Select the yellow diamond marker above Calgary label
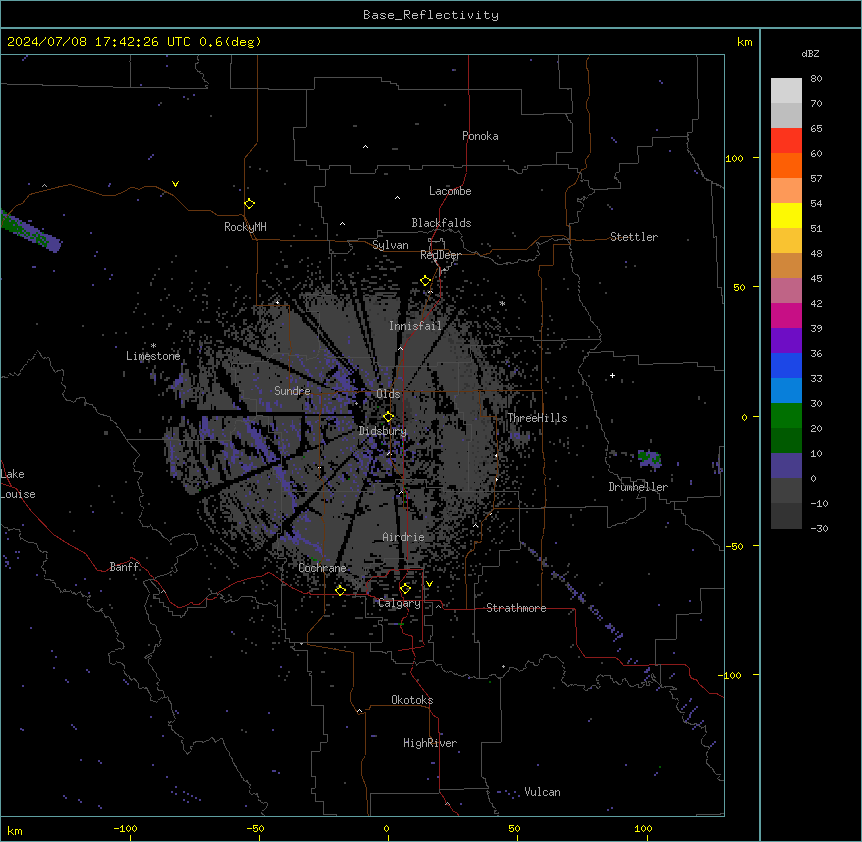This screenshot has height=842, width=862. point(405,589)
